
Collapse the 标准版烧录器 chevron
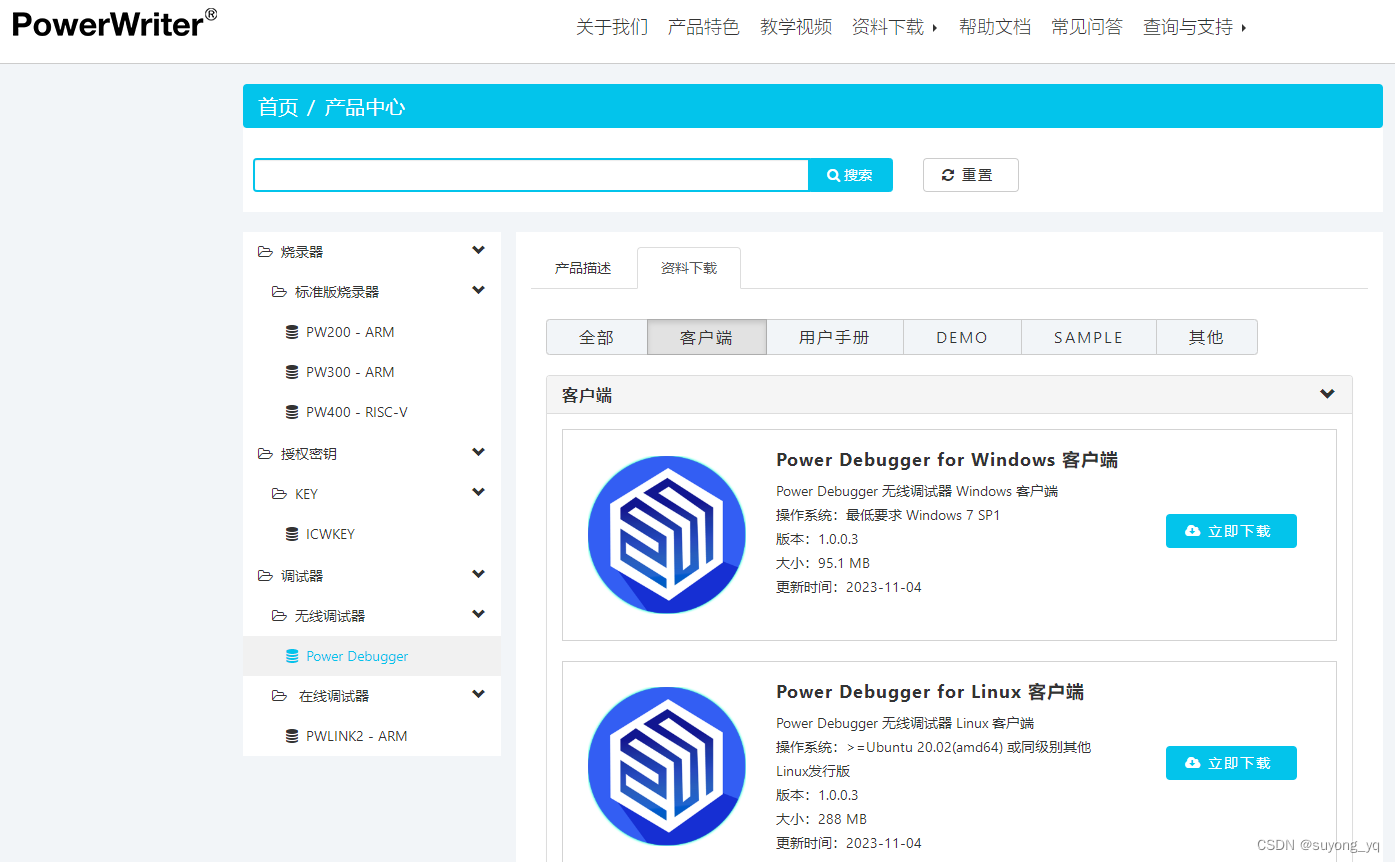(x=479, y=290)
